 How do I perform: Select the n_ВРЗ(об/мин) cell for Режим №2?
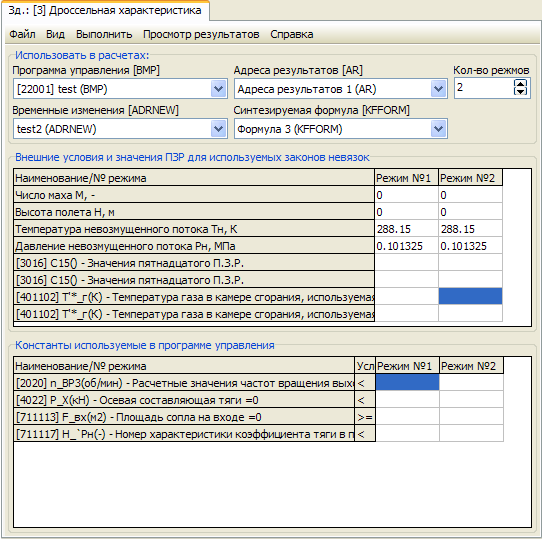(x=471, y=383)
